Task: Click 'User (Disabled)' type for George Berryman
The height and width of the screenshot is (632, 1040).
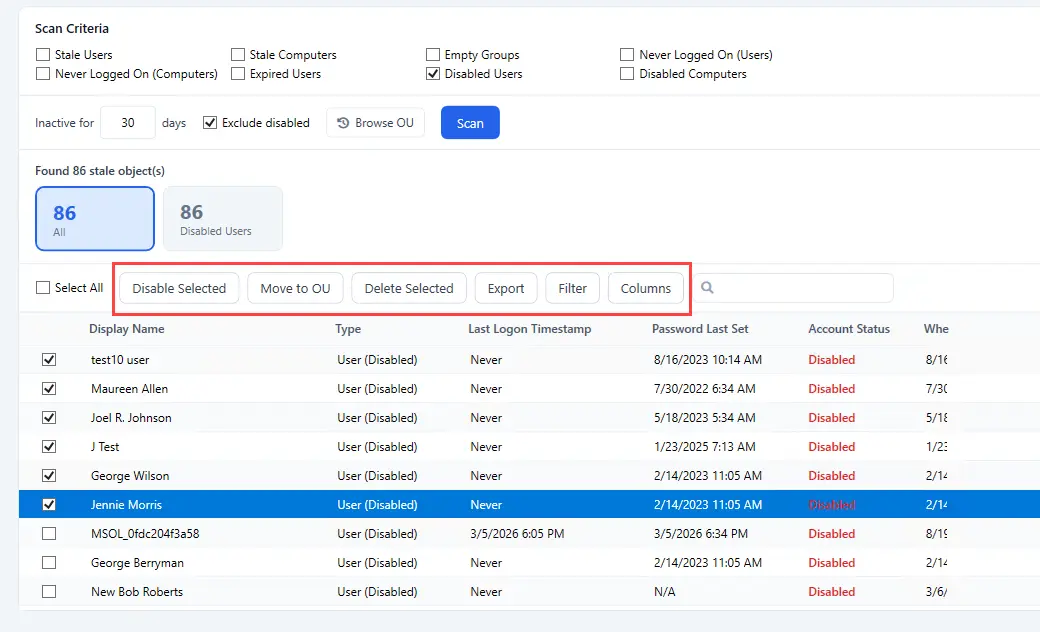Action: click(x=377, y=562)
